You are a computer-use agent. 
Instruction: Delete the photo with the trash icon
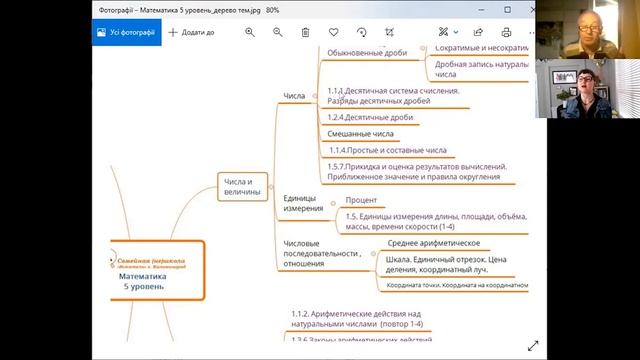305,32
